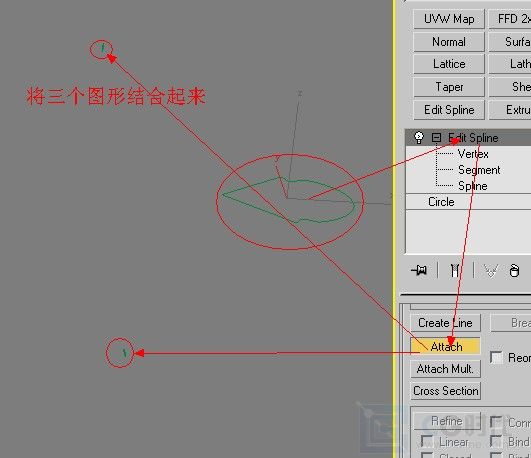Image resolution: width=531 pixels, height=458 pixels.
Task: Click the Remove Modifier trash icon
Action: (x=514, y=271)
